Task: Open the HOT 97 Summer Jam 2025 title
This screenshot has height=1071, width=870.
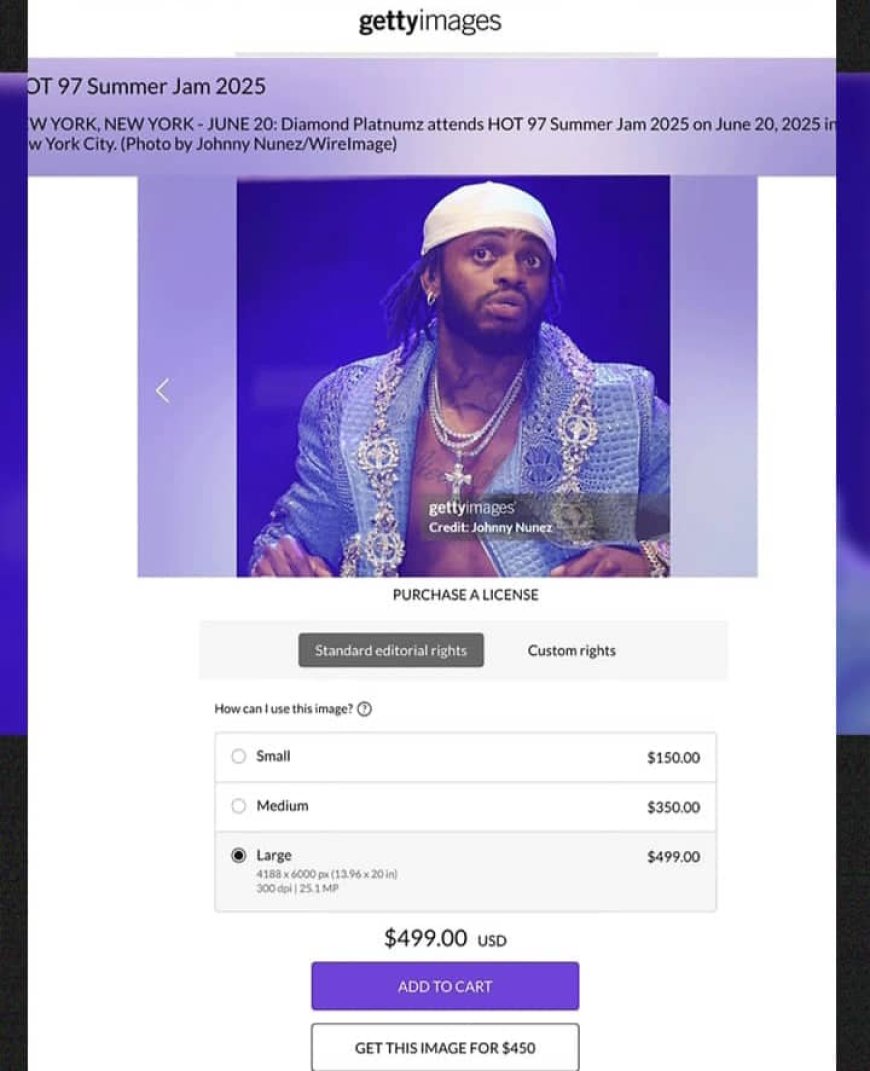Action: pyautogui.click(x=145, y=87)
